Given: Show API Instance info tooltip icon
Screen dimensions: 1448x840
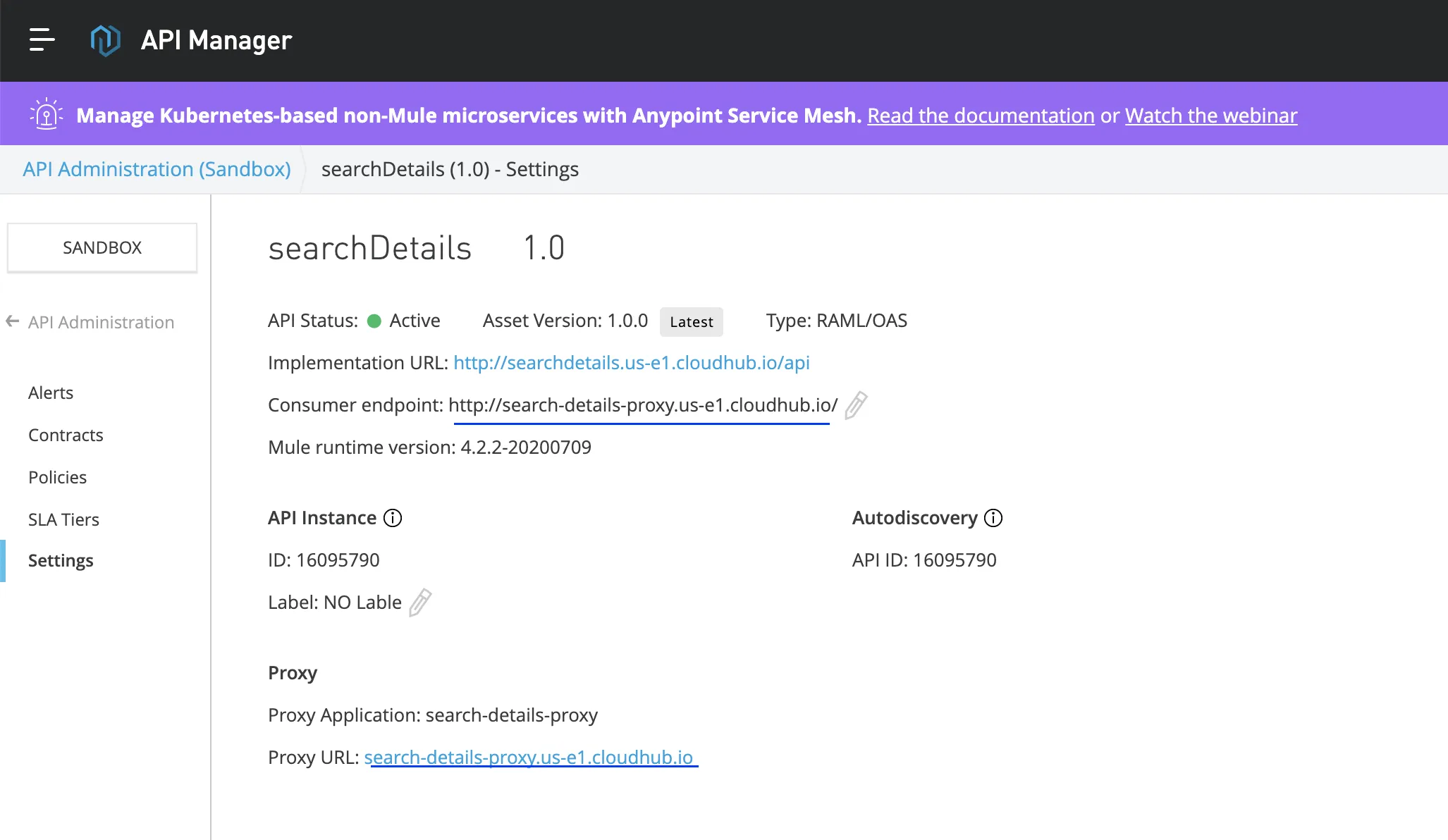Looking at the screenshot, I should pyautogui.click(x=393, y=518).
